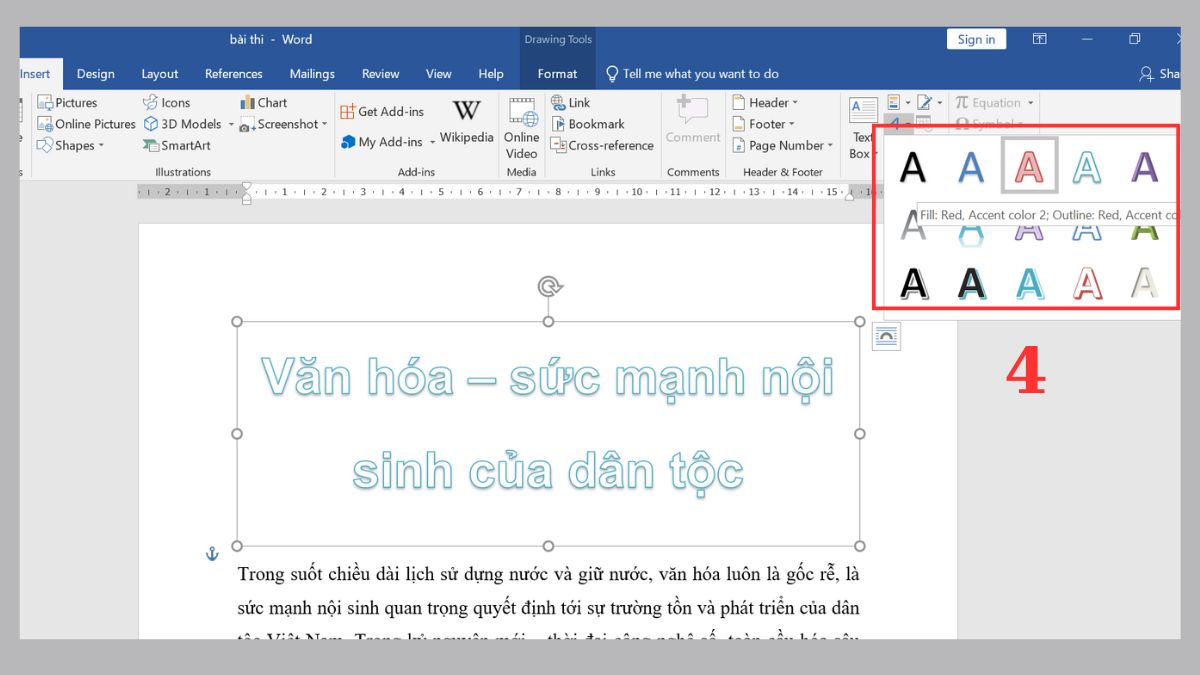
Task: Open the Format tab under Drawing Tools
Action: (557, 74)
